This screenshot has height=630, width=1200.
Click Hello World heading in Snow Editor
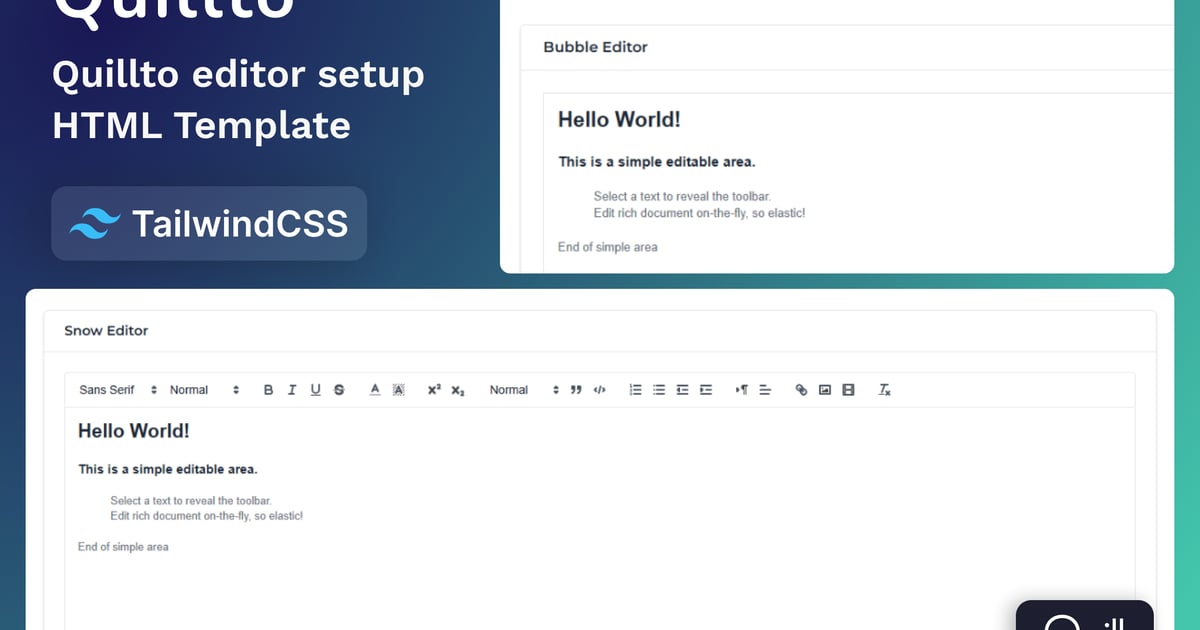tap(134, 431)
